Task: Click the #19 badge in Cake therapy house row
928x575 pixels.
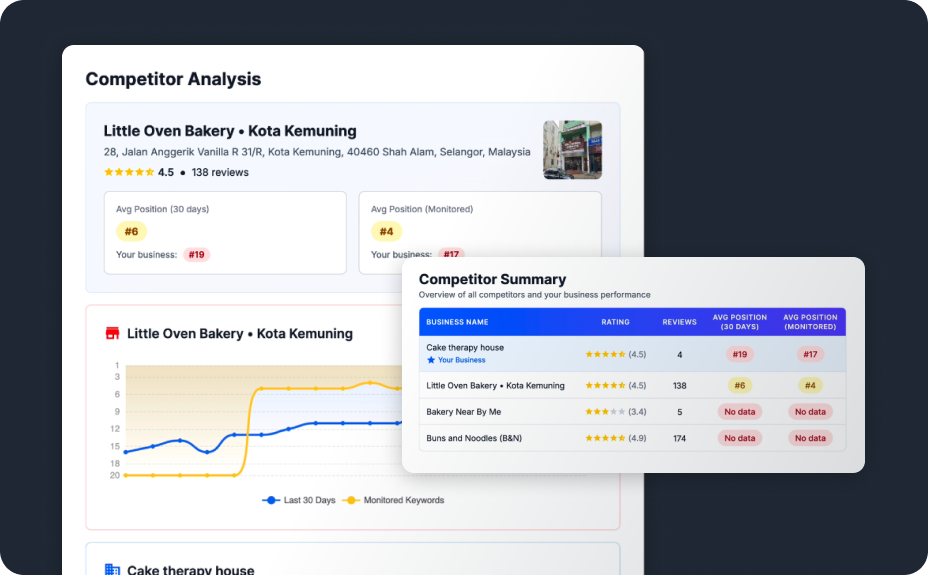Action: click(740, 354)
